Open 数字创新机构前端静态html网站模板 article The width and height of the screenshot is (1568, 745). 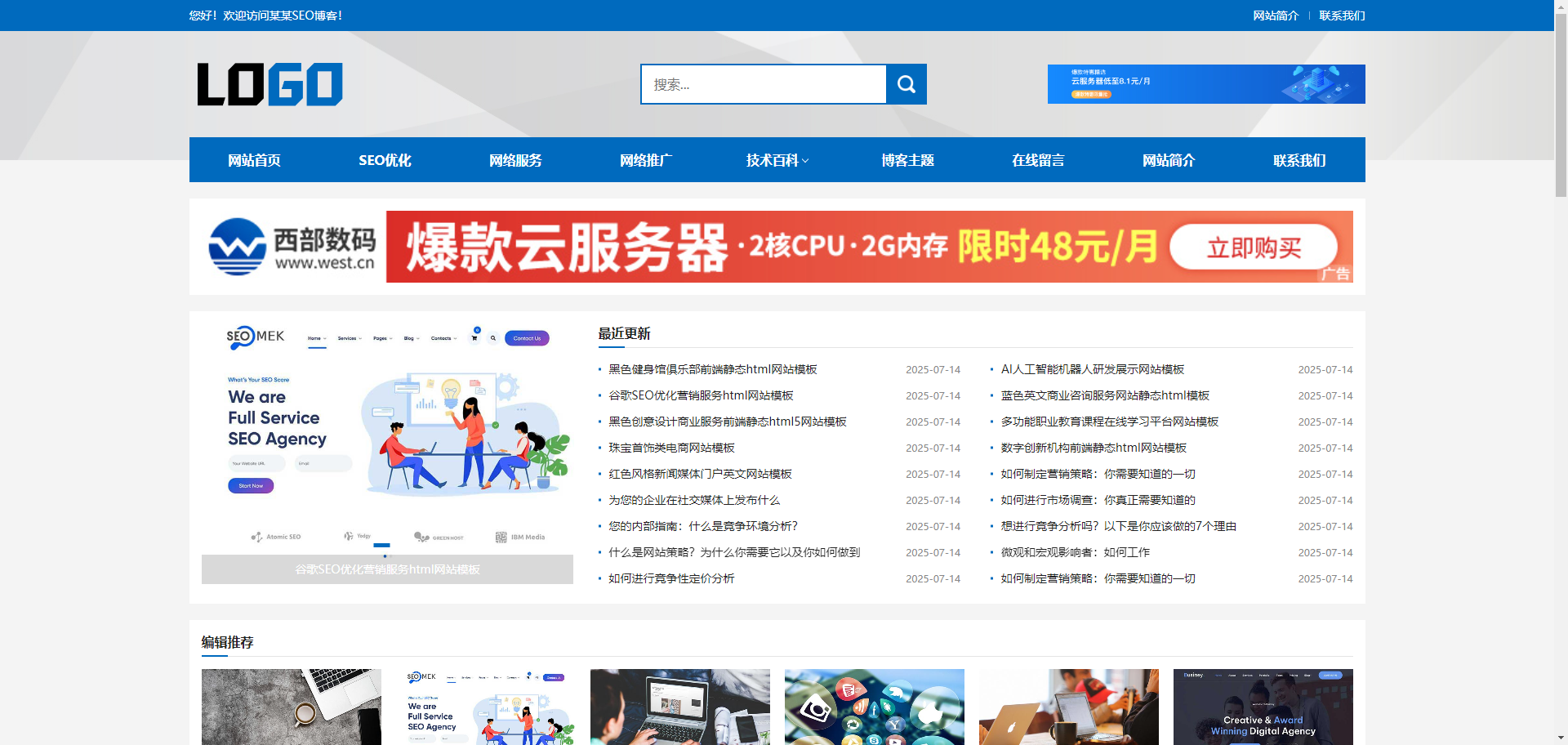coord(1094,448)
